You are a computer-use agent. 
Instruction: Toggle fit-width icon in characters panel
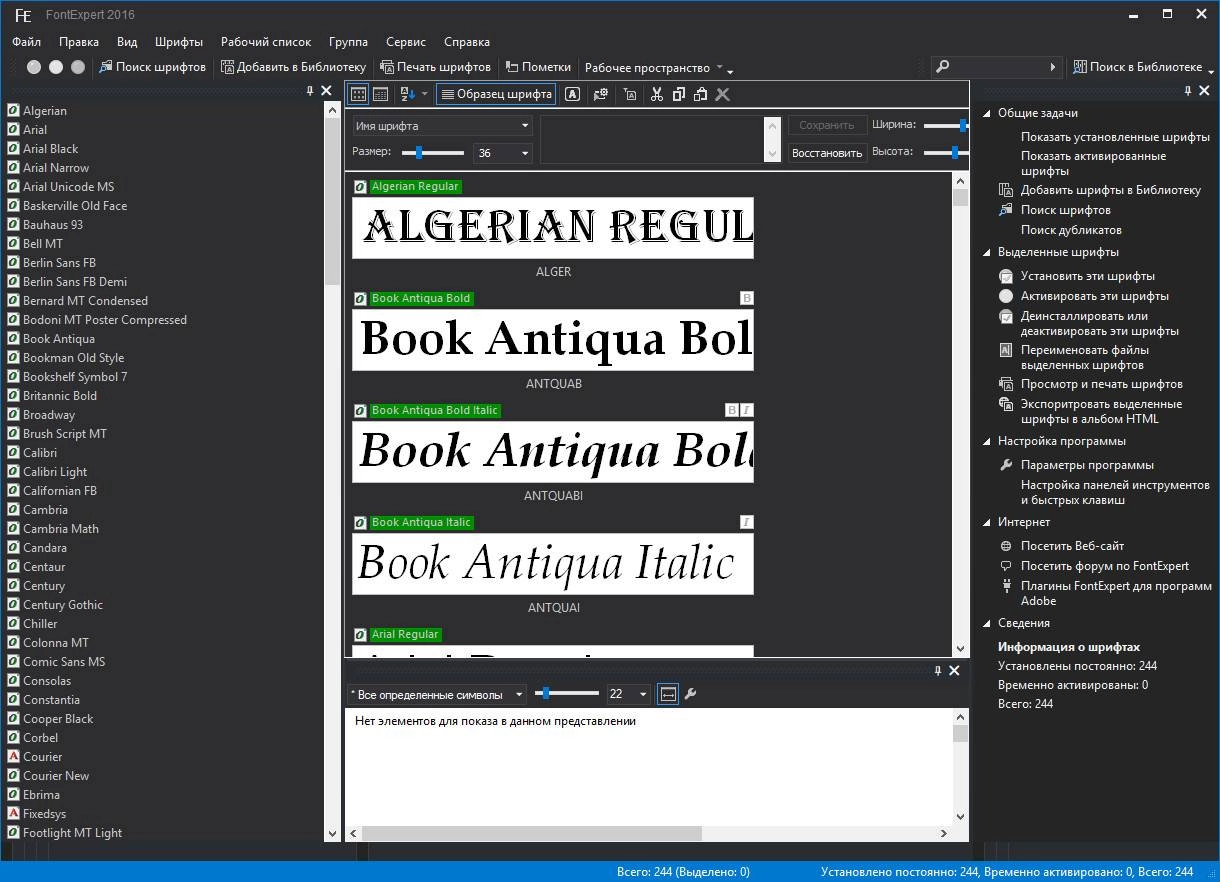(668, 693)
